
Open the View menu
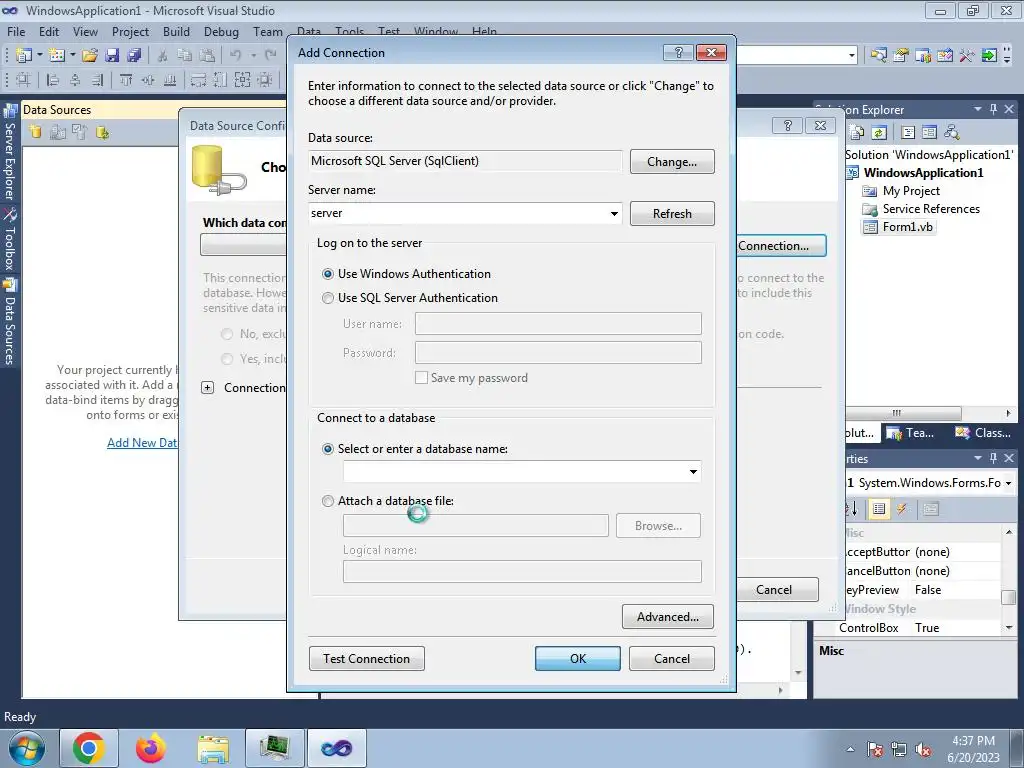[x=85, y=31]
